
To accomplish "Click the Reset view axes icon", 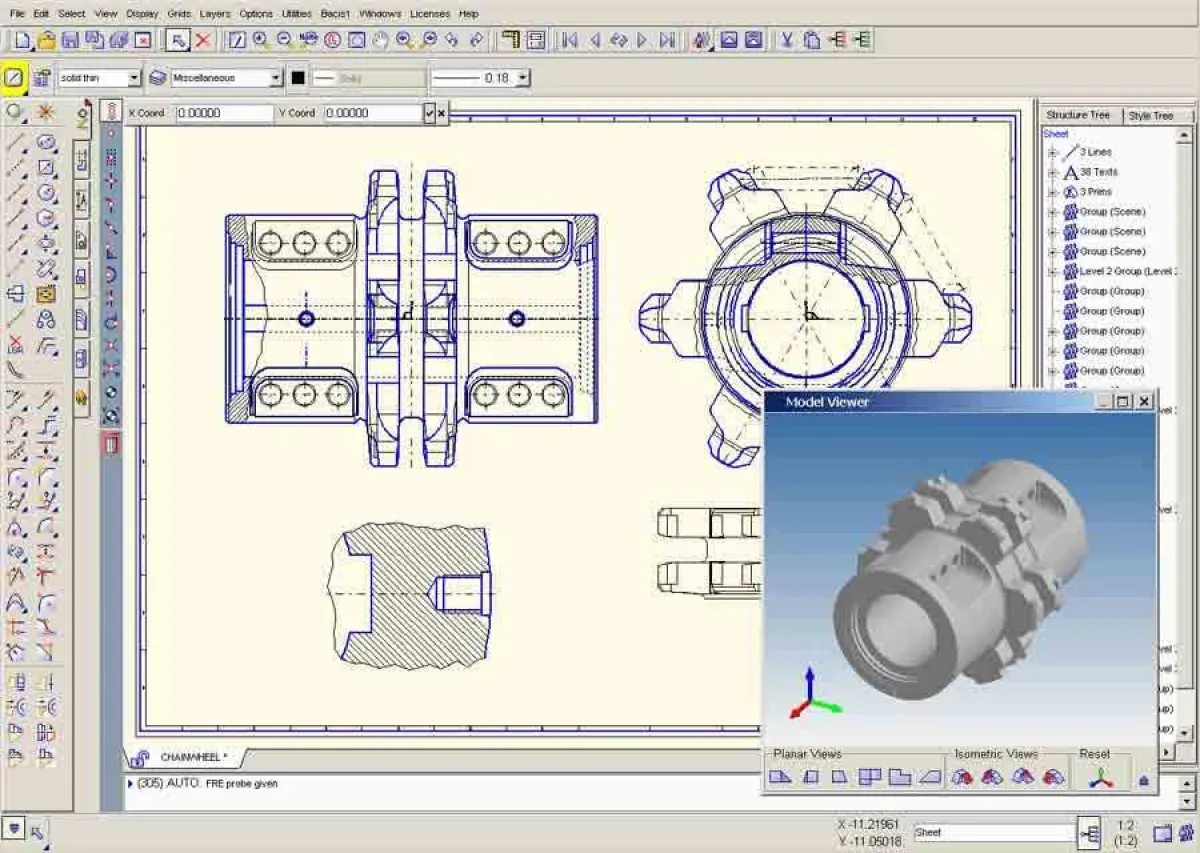I will (1101, 777).
